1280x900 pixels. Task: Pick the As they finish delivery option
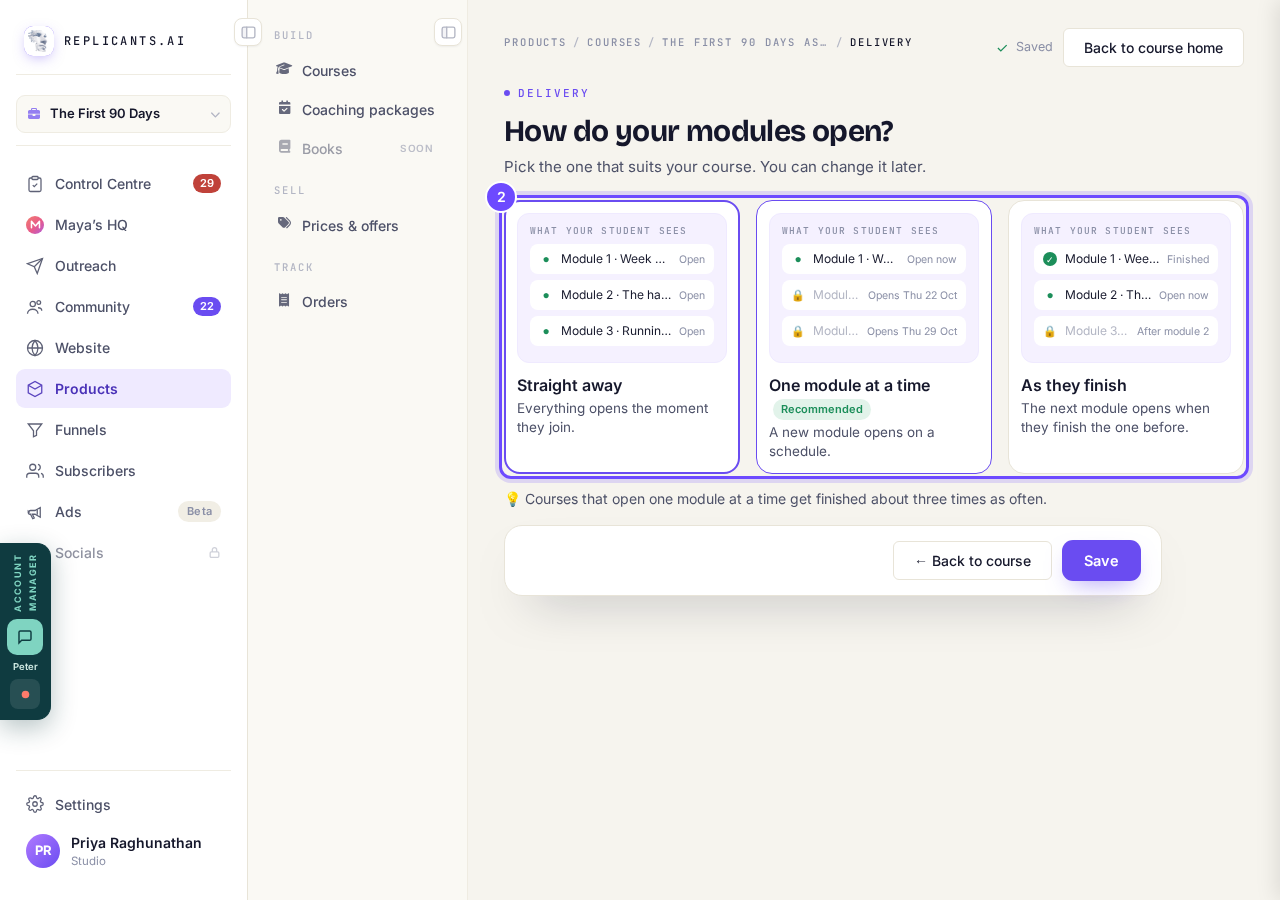pyautogui.click(x=1126, y=337)
